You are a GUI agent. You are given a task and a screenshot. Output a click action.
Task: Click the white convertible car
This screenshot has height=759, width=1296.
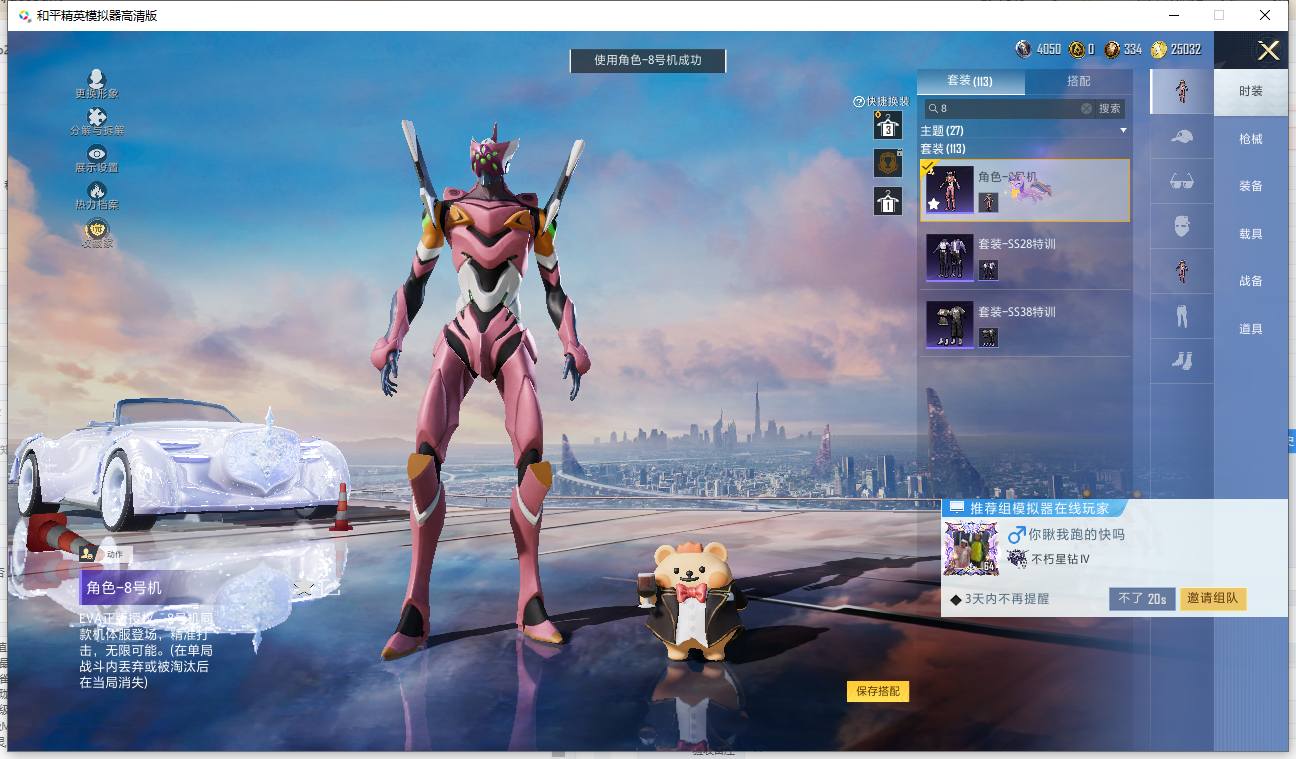pos(180,465)
